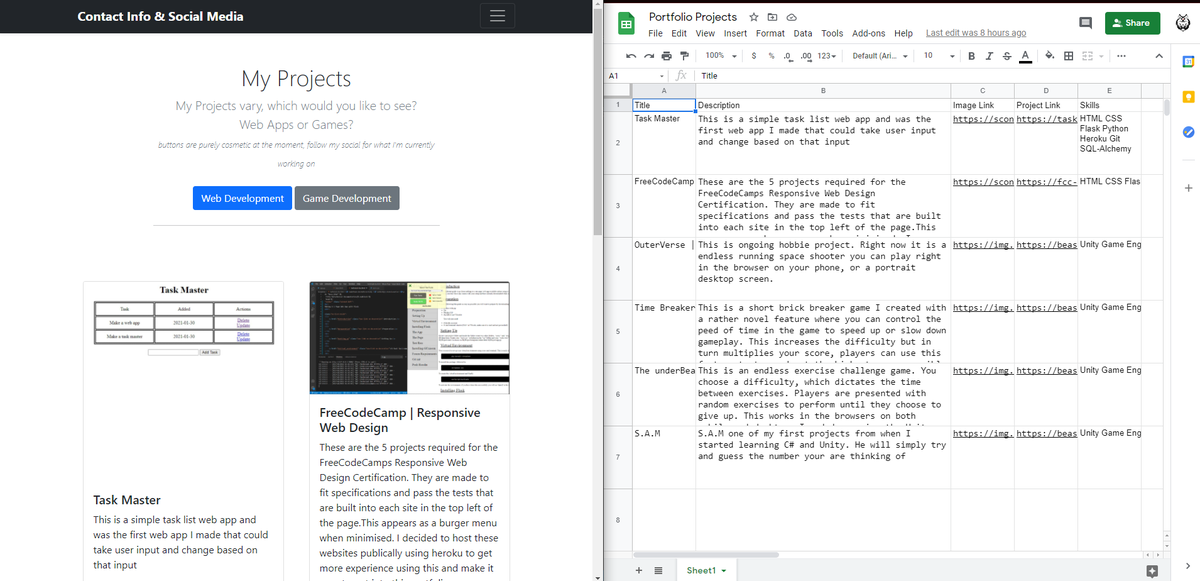Click Game Development button

347,198
